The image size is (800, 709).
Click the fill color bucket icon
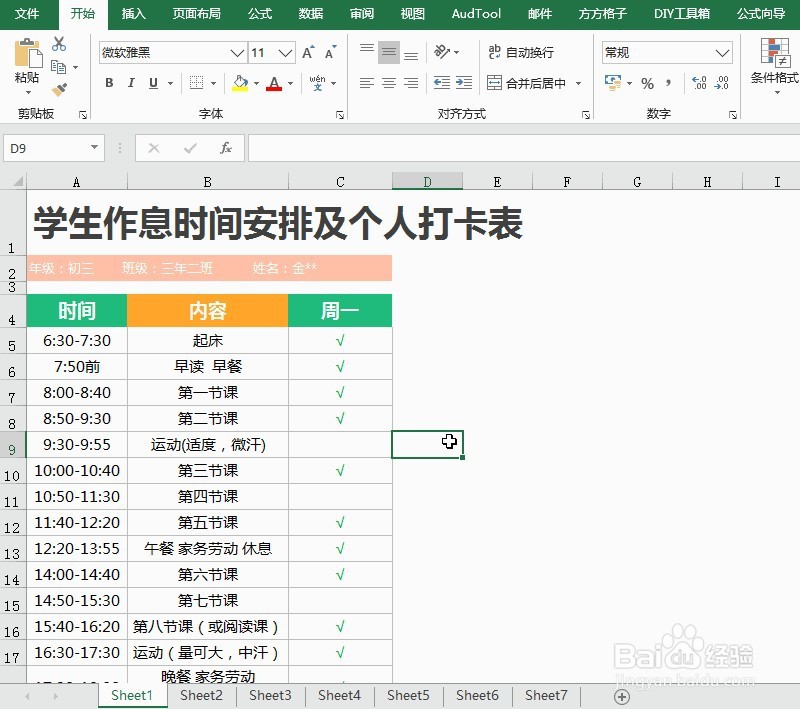click(241, 83)
